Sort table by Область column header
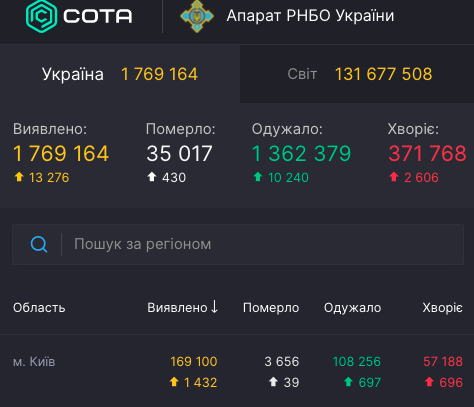The image size is (474, 407). click(x=39, y=308)
